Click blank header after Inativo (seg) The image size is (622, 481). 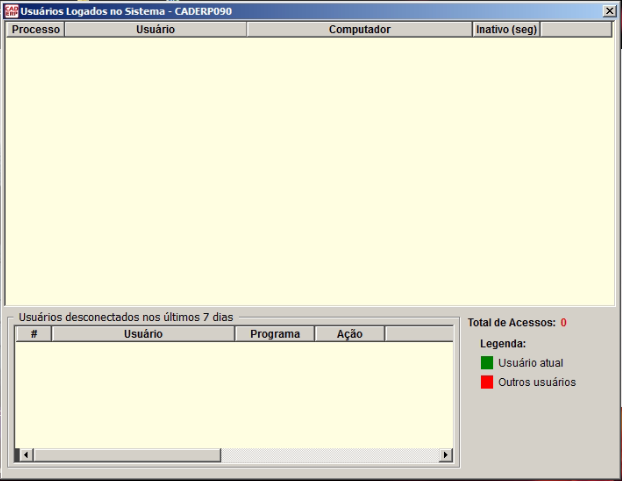pos(576,29)
